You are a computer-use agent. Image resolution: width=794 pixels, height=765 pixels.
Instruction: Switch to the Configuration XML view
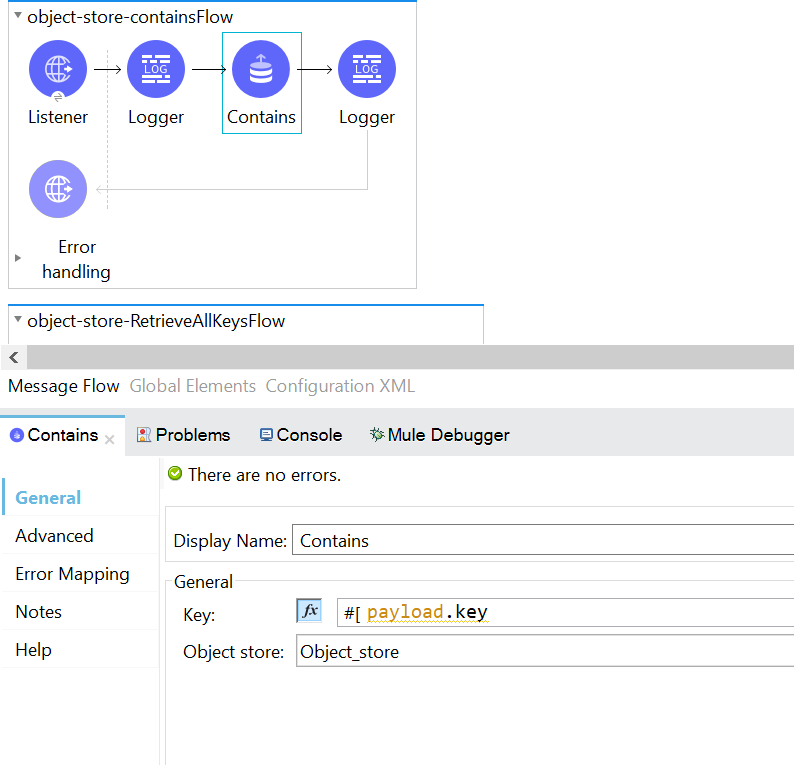340,386
